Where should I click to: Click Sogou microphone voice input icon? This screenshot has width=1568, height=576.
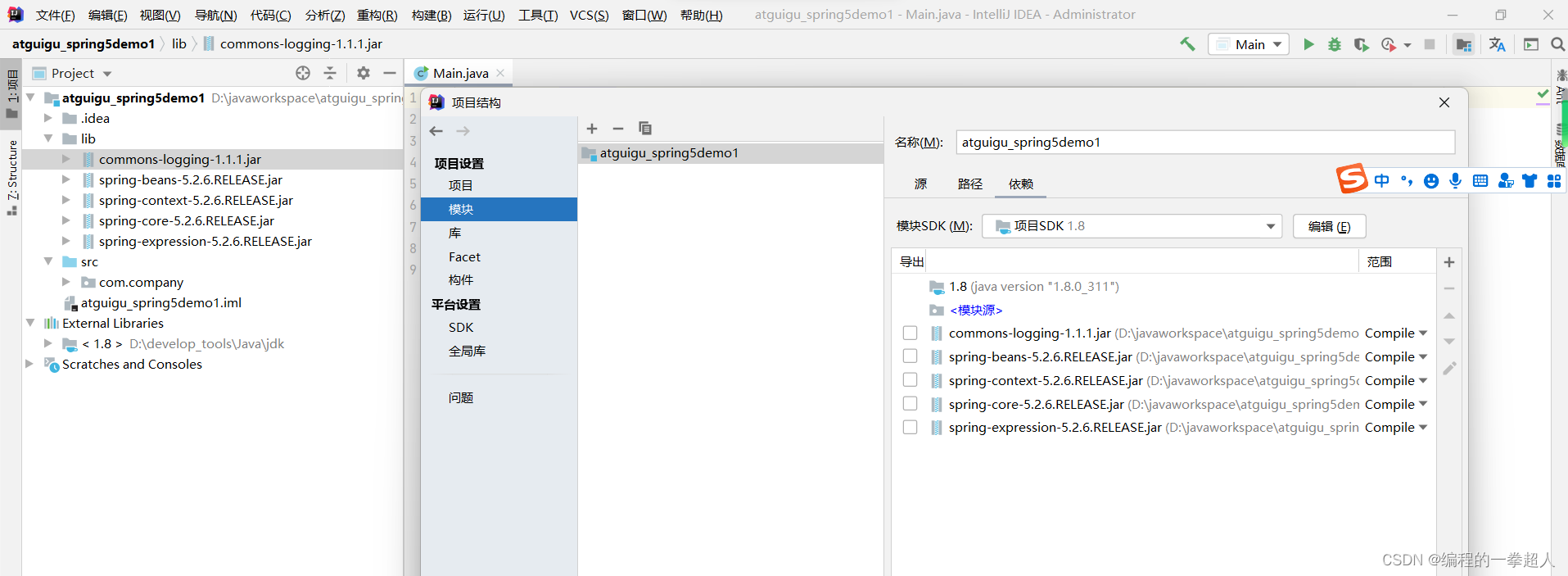1455,181
